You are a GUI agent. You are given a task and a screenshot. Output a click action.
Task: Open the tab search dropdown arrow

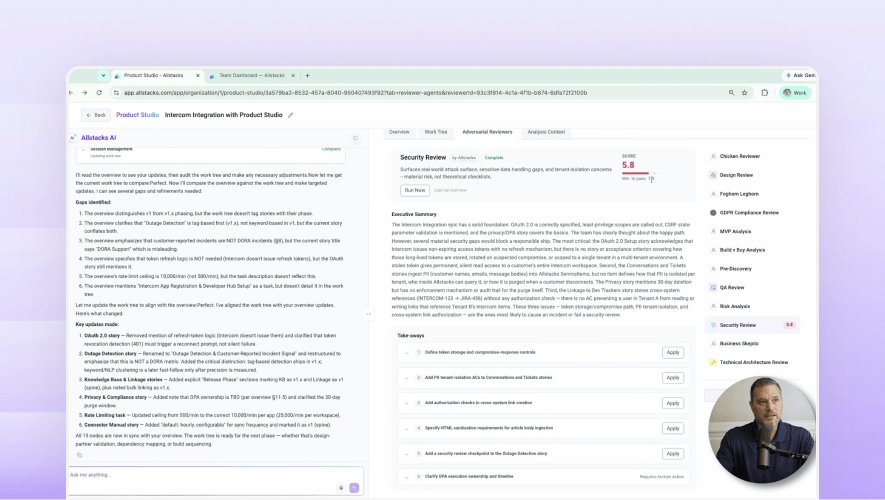[x=103, y=75]
